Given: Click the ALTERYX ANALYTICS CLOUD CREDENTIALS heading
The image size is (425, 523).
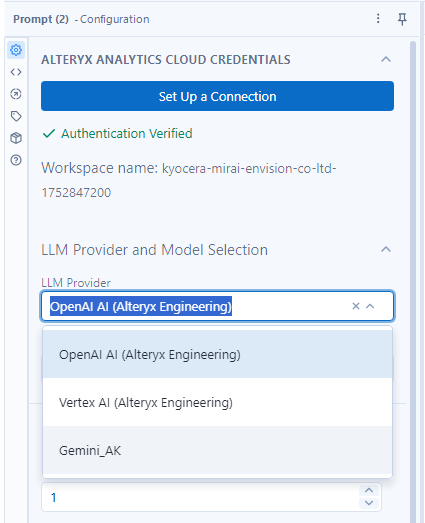Looking at the screenshot, I should pyautogui.click(x=166, y=60).
